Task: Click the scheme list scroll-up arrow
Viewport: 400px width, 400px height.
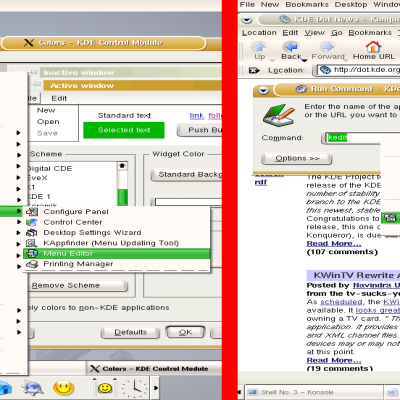Action: (x=122, y=165)
